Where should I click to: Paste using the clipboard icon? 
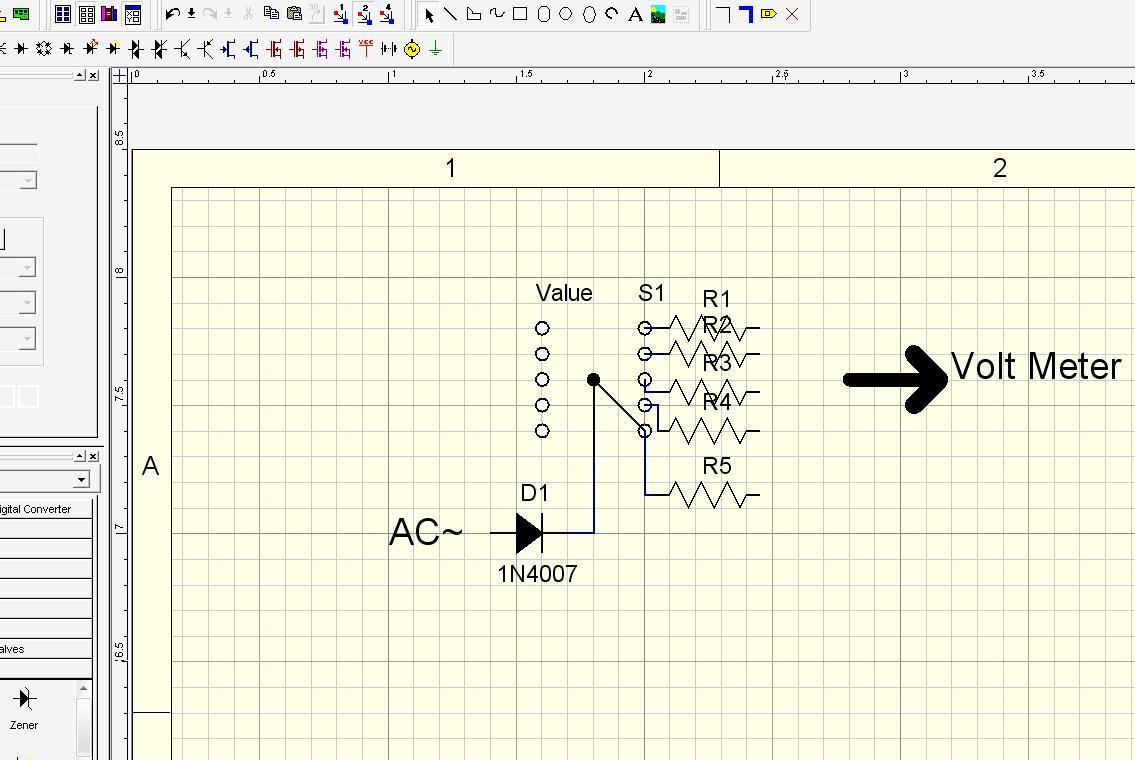[x=294, y=13]
